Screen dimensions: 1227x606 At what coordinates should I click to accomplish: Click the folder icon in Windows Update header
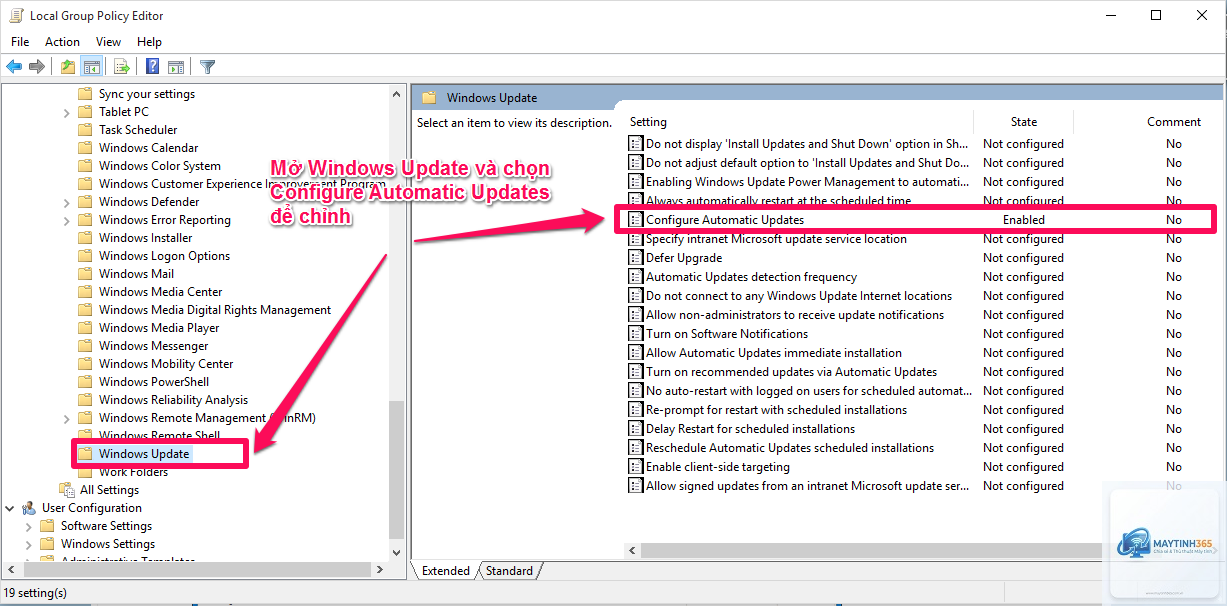point(429,98)
